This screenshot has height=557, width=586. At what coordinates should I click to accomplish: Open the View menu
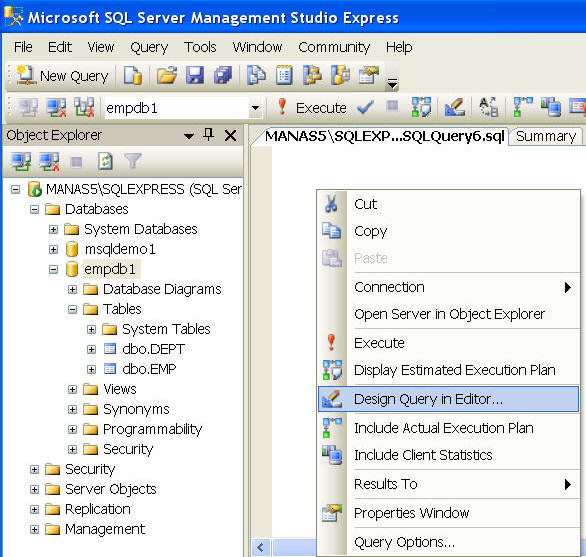101,47
